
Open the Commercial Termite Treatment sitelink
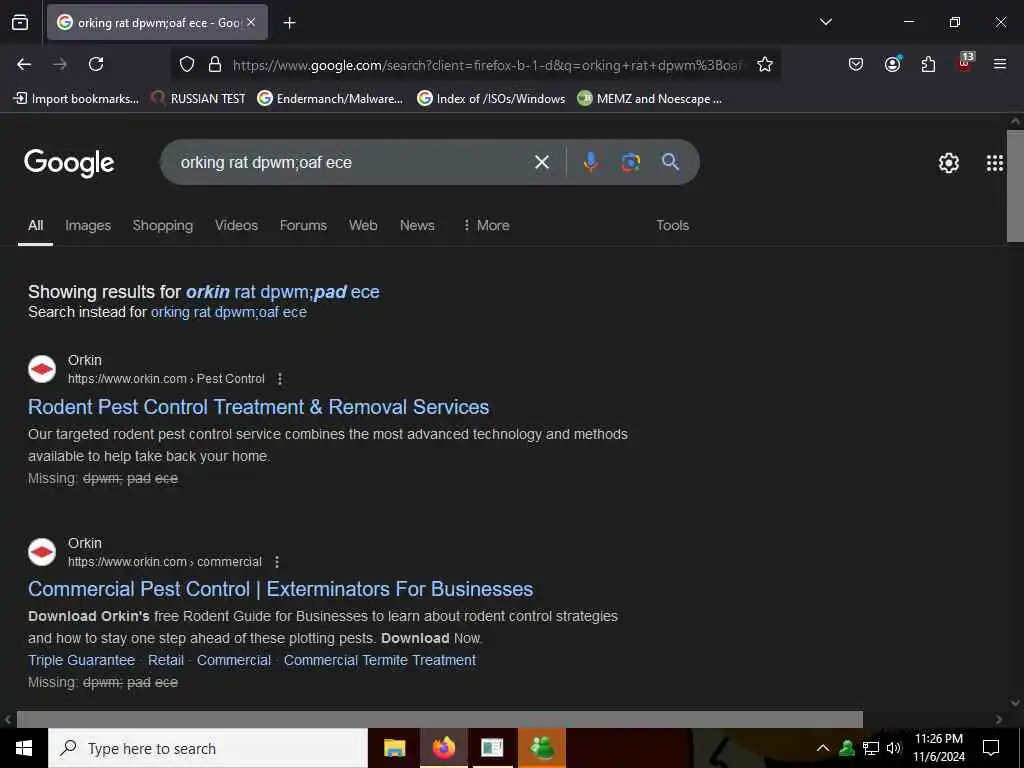click(379, 660)
